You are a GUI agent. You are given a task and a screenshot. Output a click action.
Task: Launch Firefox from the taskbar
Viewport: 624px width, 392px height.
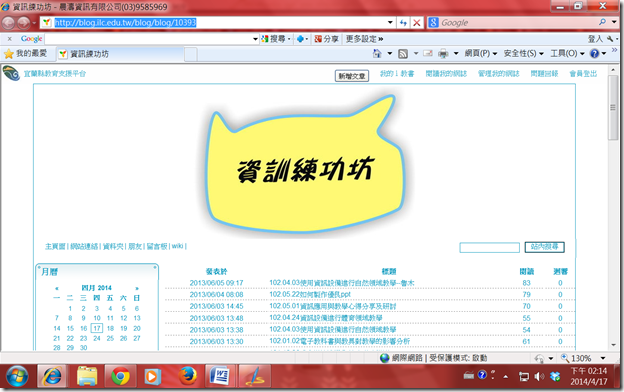(x=187, y=376)
